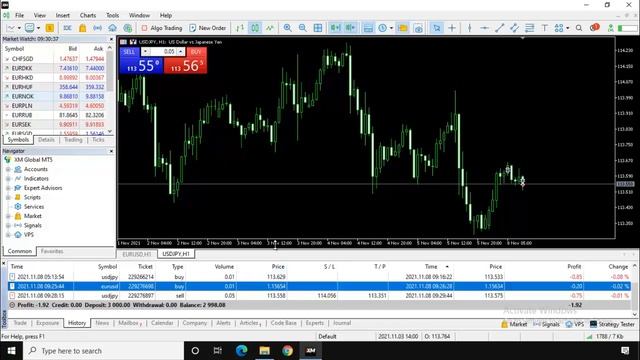Select the text label tool
Screen dimensions: 640x360
click(544, 28)
